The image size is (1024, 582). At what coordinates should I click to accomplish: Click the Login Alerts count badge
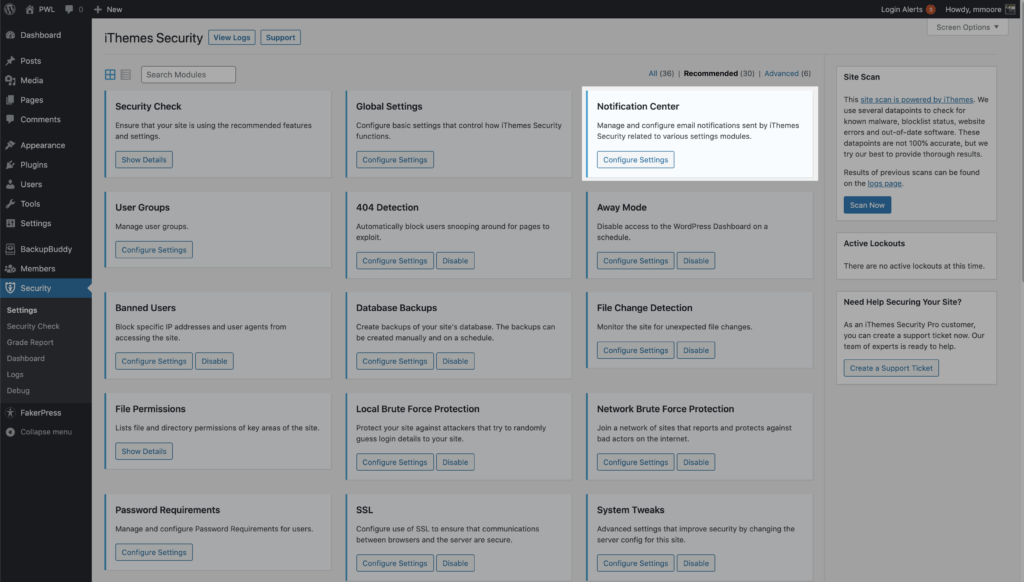(931, 9)
